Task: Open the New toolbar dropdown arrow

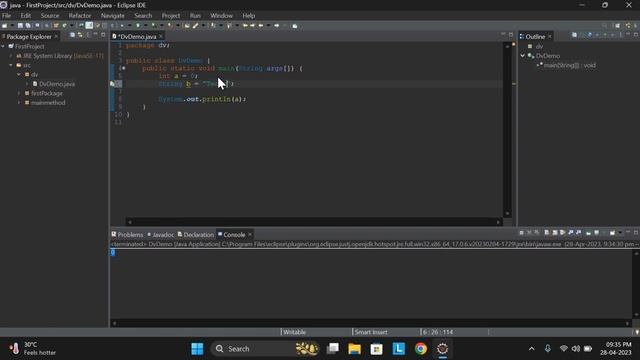Action: click(x=12, y=26)
